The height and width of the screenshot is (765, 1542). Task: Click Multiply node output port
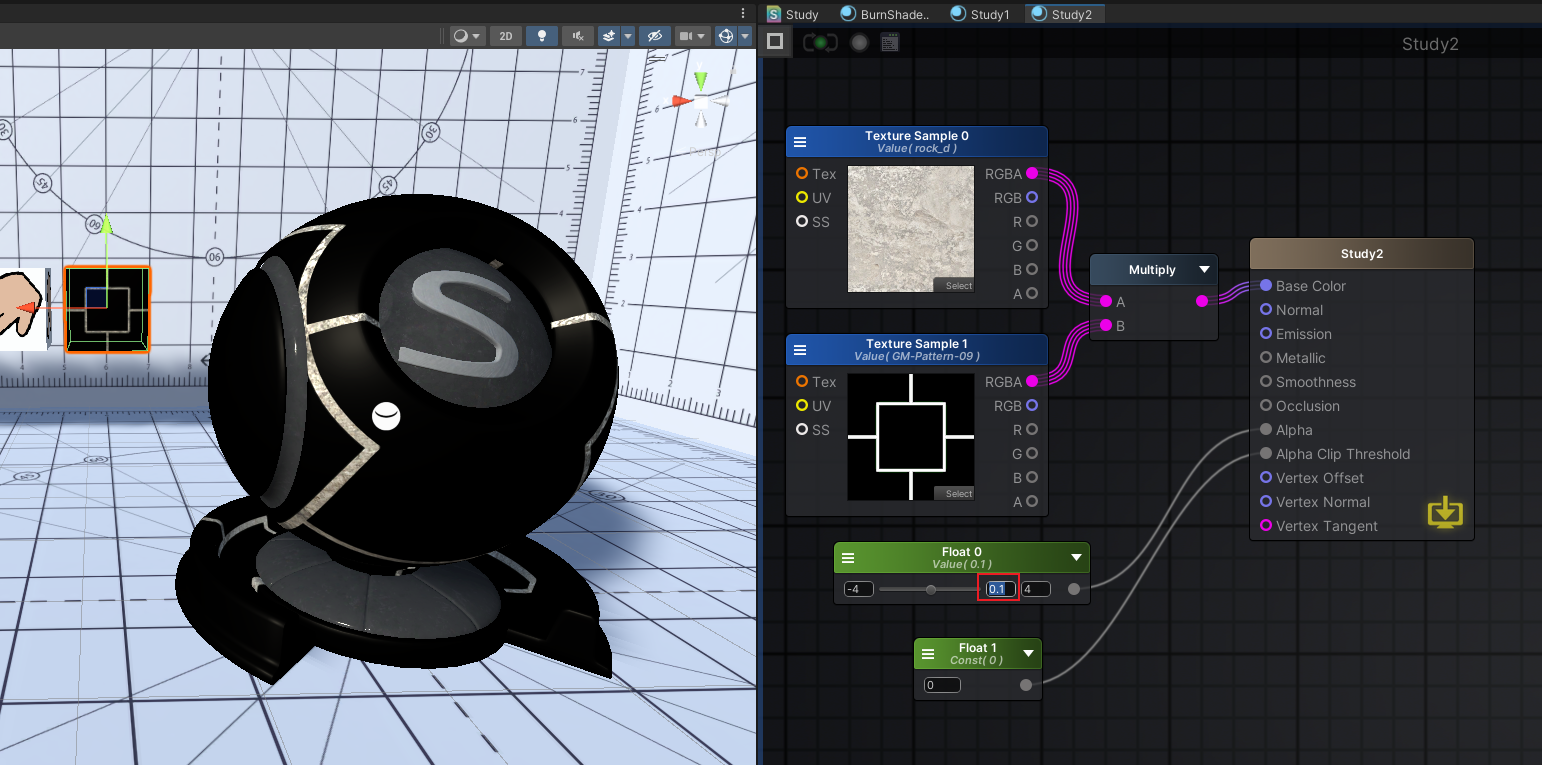[x=1202, y=302]
